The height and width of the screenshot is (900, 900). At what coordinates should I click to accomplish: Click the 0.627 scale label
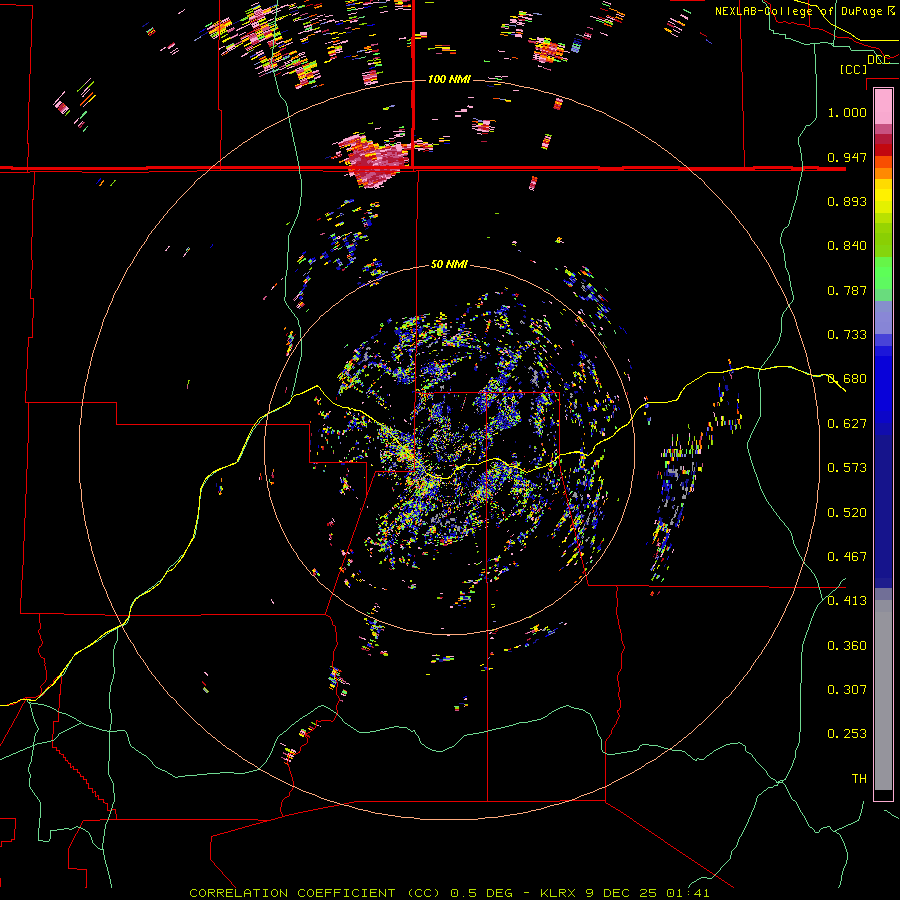pos(847,424)
